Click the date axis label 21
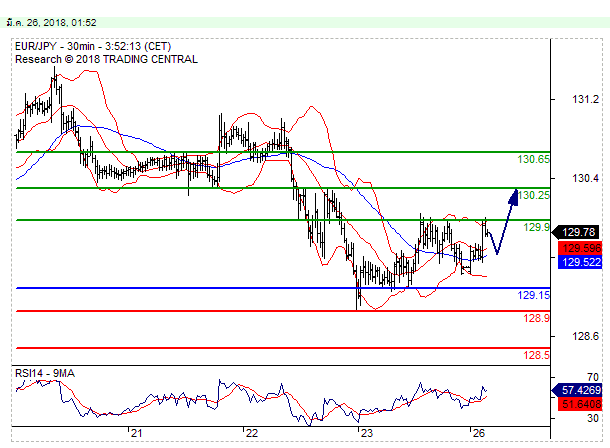The image size is (610, 448). [137, 433]
